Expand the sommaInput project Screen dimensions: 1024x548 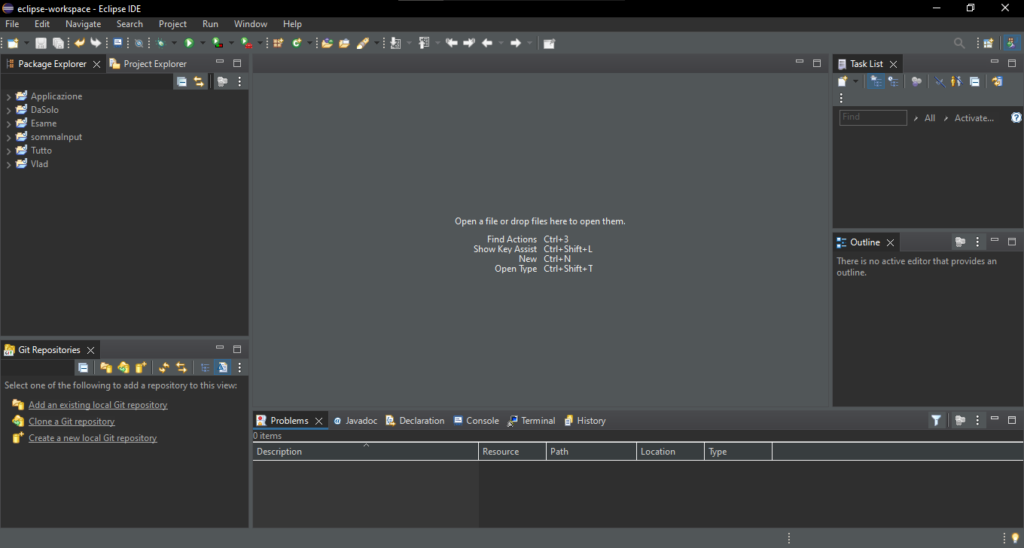click(8, 138)
